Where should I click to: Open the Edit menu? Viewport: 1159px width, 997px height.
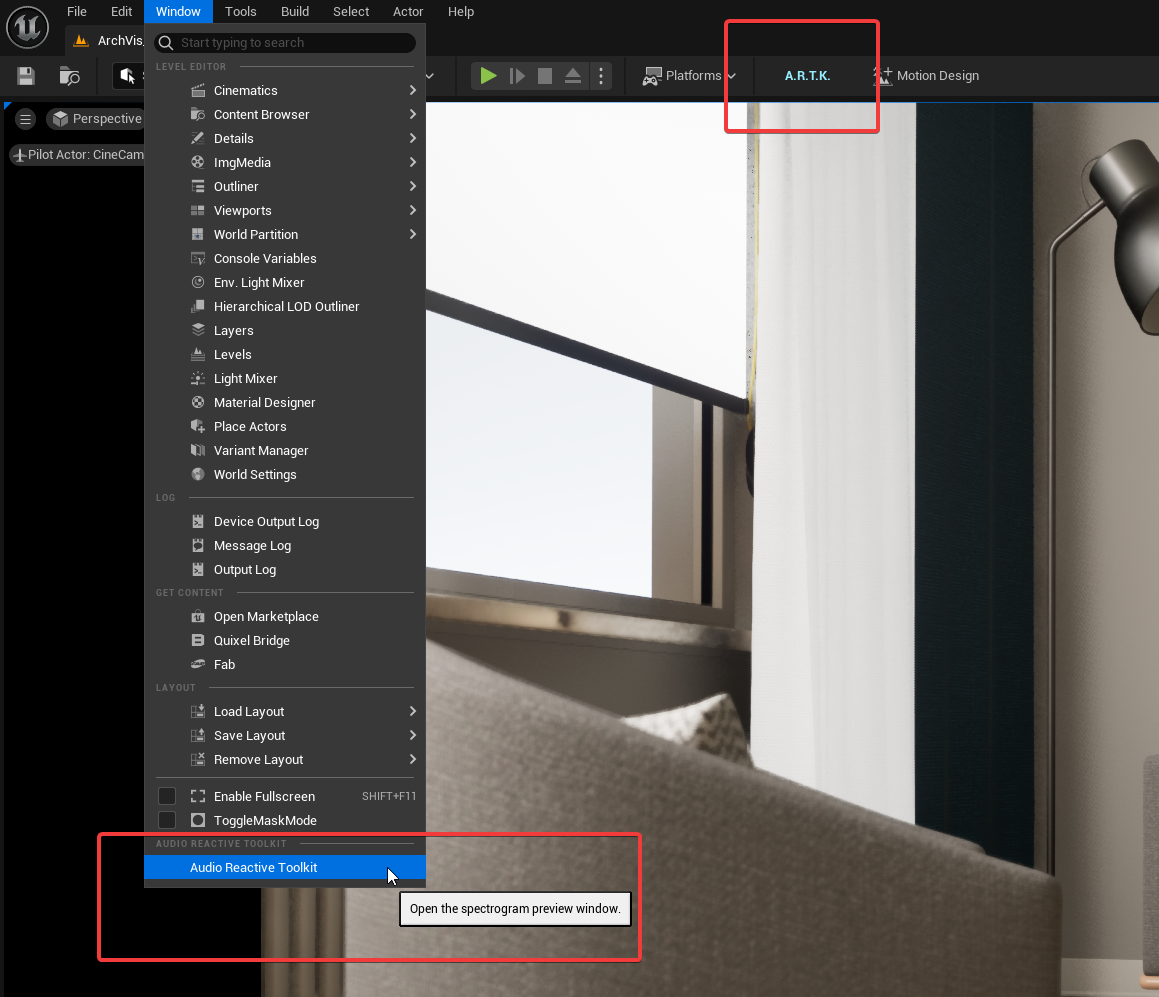click(121, 12)
